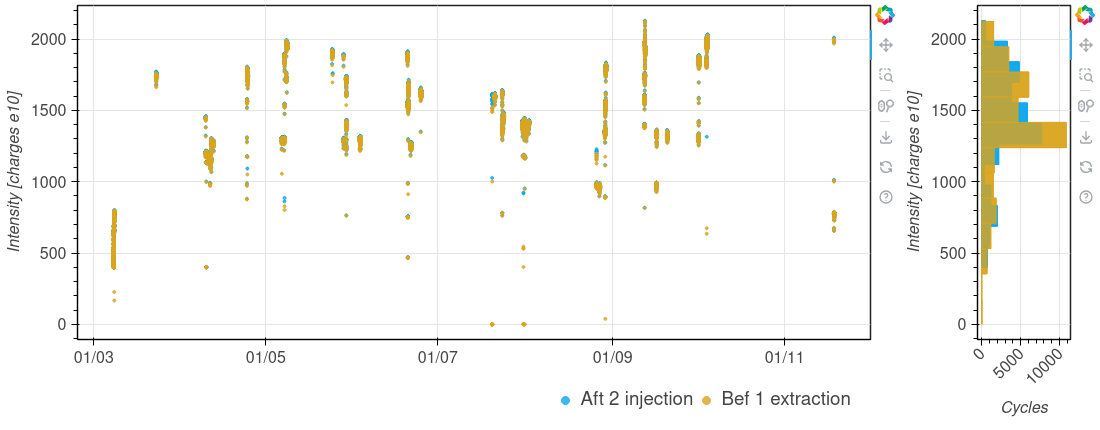Click the blue legend dot for Aft 2 injection
The image size is (1100, 430).
566,400
